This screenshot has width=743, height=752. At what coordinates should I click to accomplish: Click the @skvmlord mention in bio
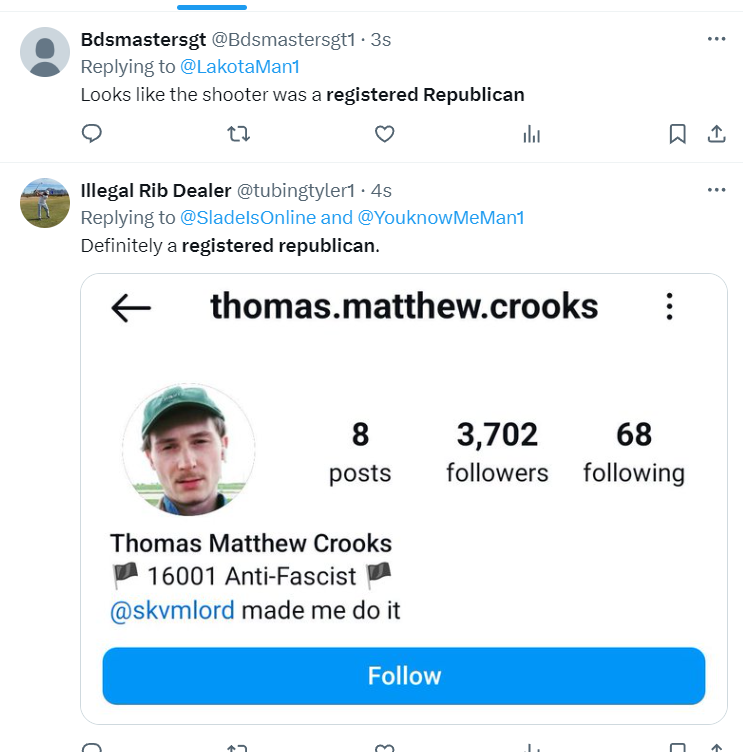click(172, 610)
